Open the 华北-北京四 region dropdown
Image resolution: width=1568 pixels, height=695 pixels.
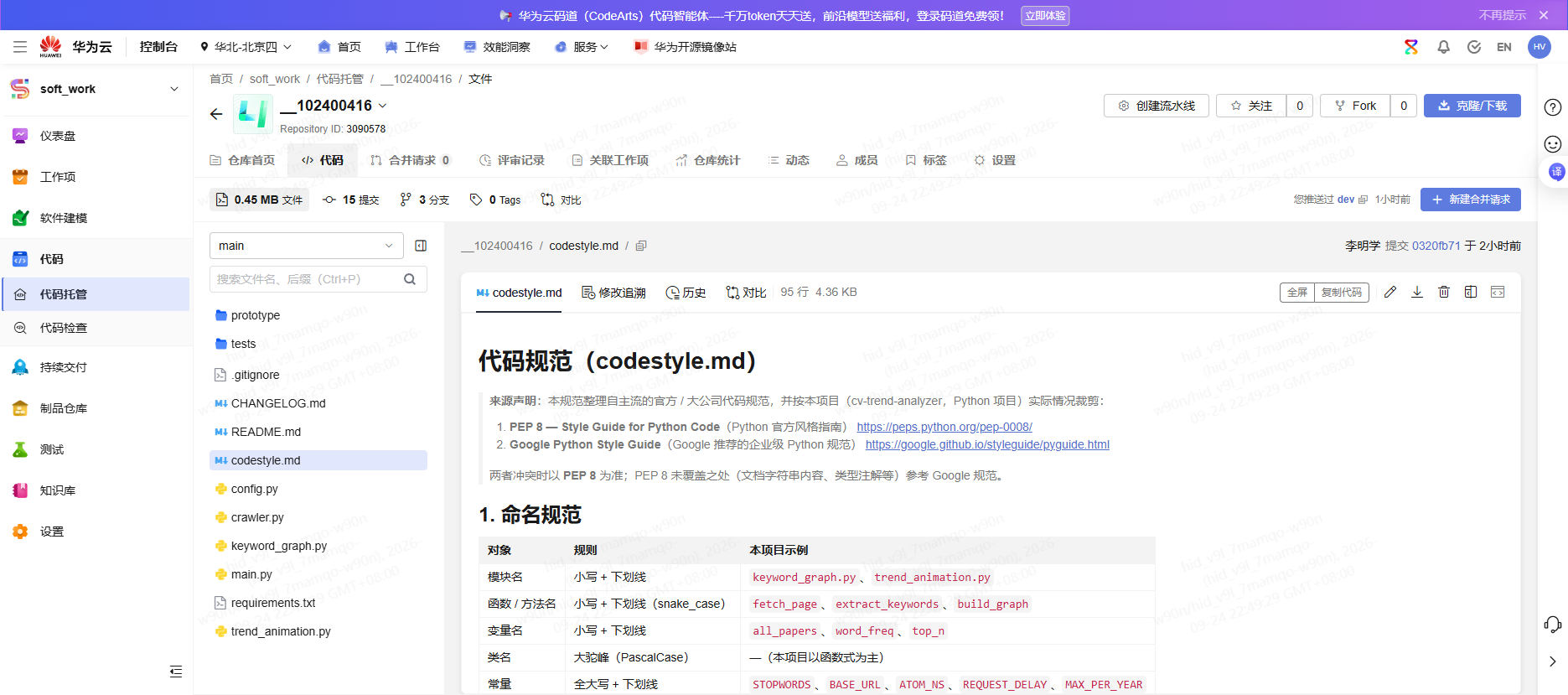point(246,47)
